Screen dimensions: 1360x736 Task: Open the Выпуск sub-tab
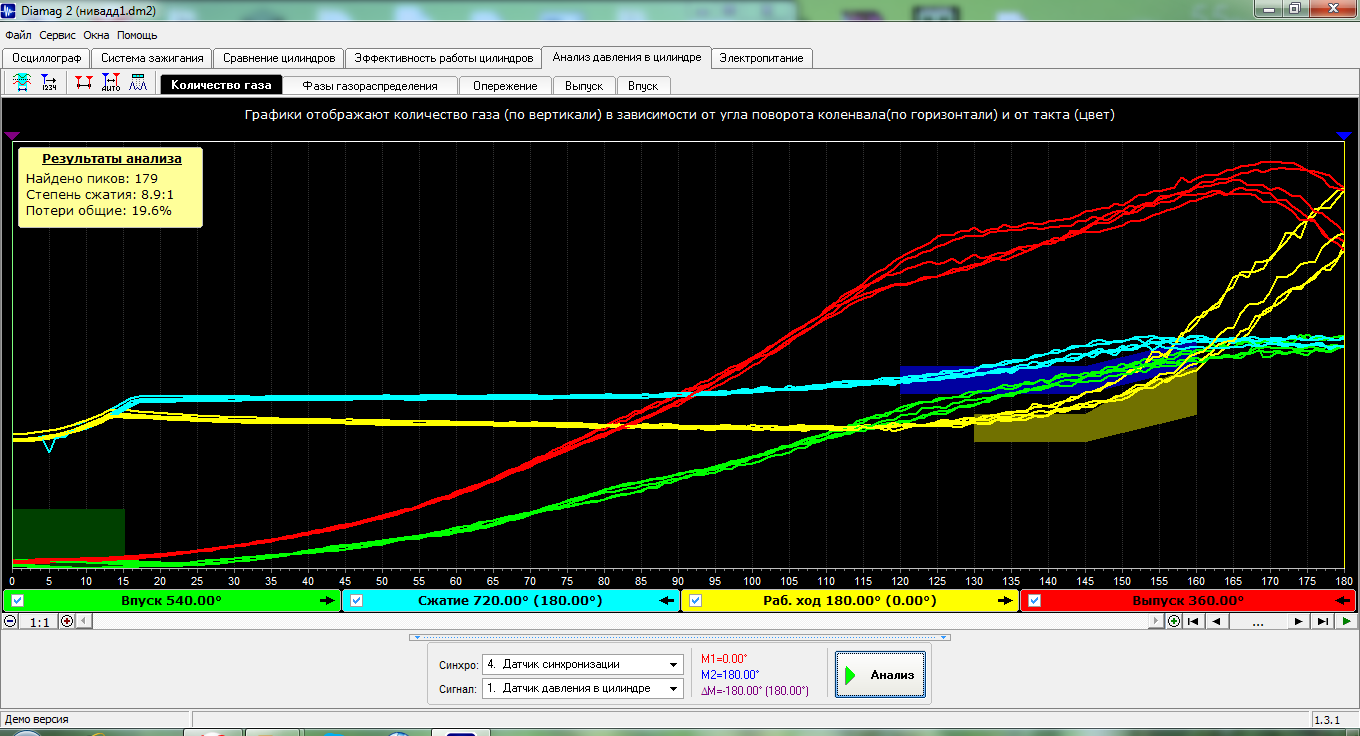584,86
